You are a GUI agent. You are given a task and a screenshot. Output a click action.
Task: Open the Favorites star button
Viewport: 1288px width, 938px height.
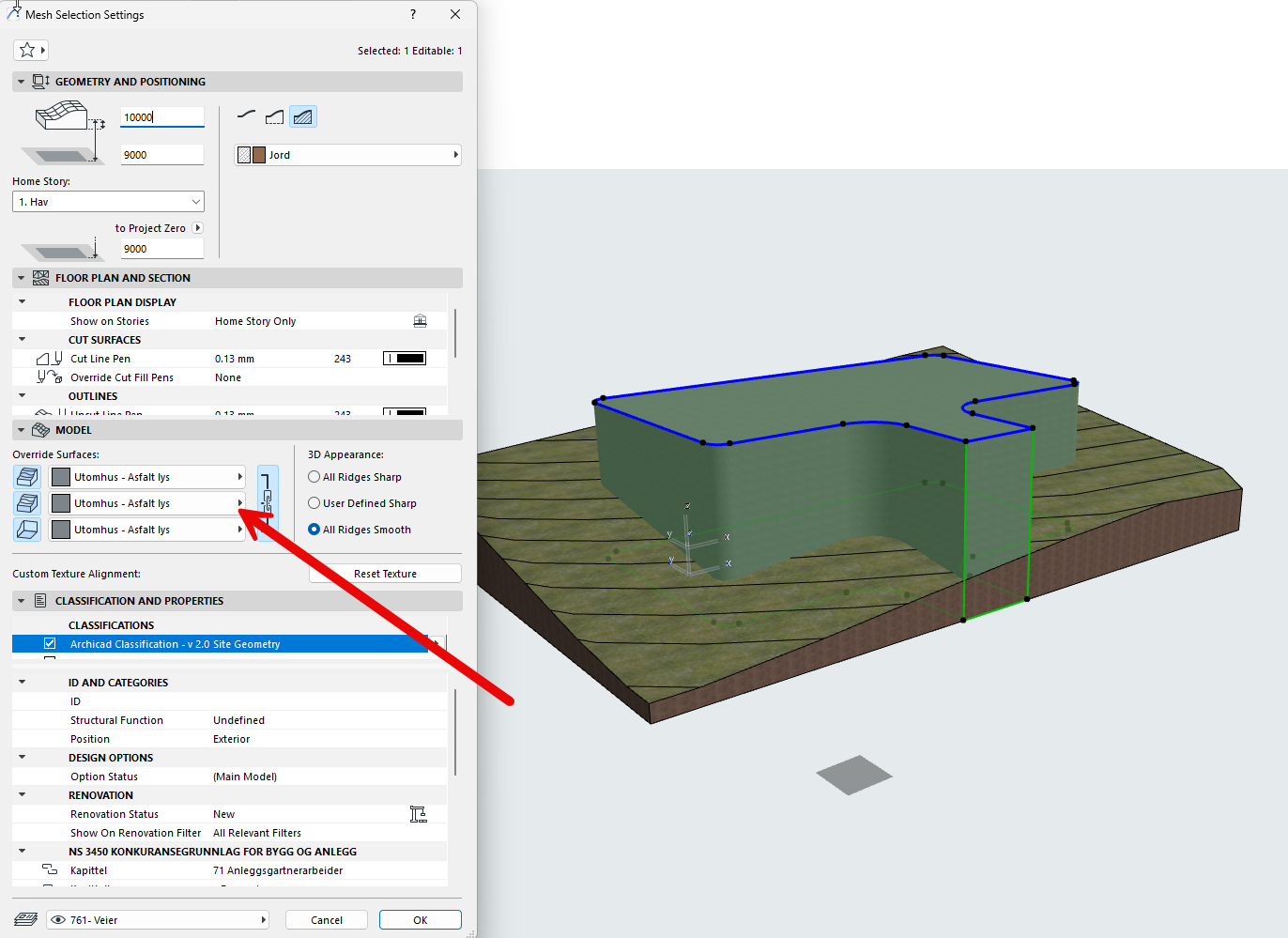[30, 50]
